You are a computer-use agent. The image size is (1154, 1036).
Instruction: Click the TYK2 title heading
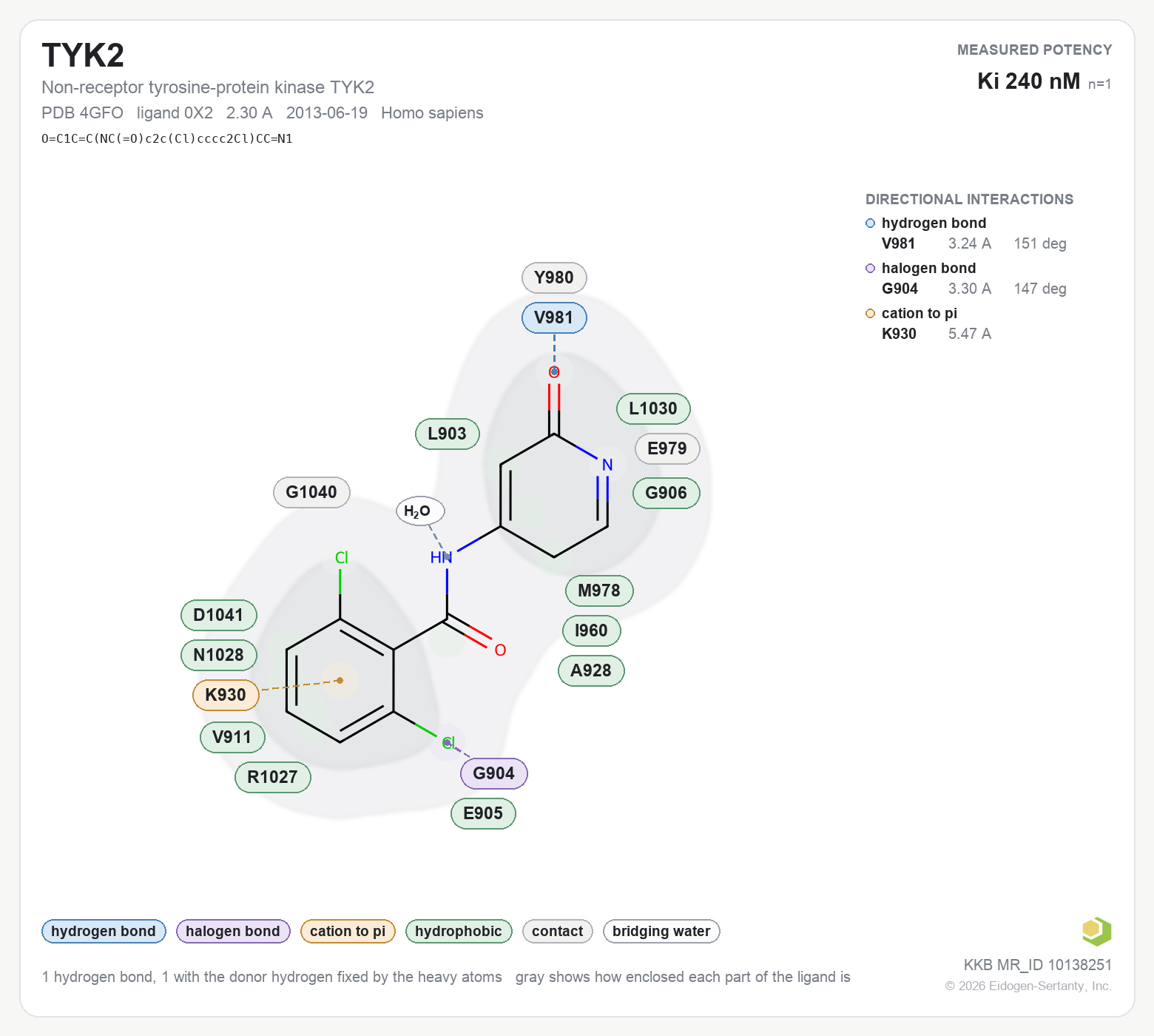tap(83, 55)
